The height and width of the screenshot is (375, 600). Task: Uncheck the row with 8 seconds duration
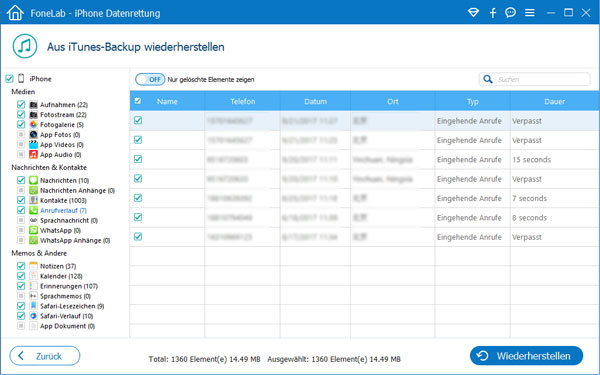138,217
